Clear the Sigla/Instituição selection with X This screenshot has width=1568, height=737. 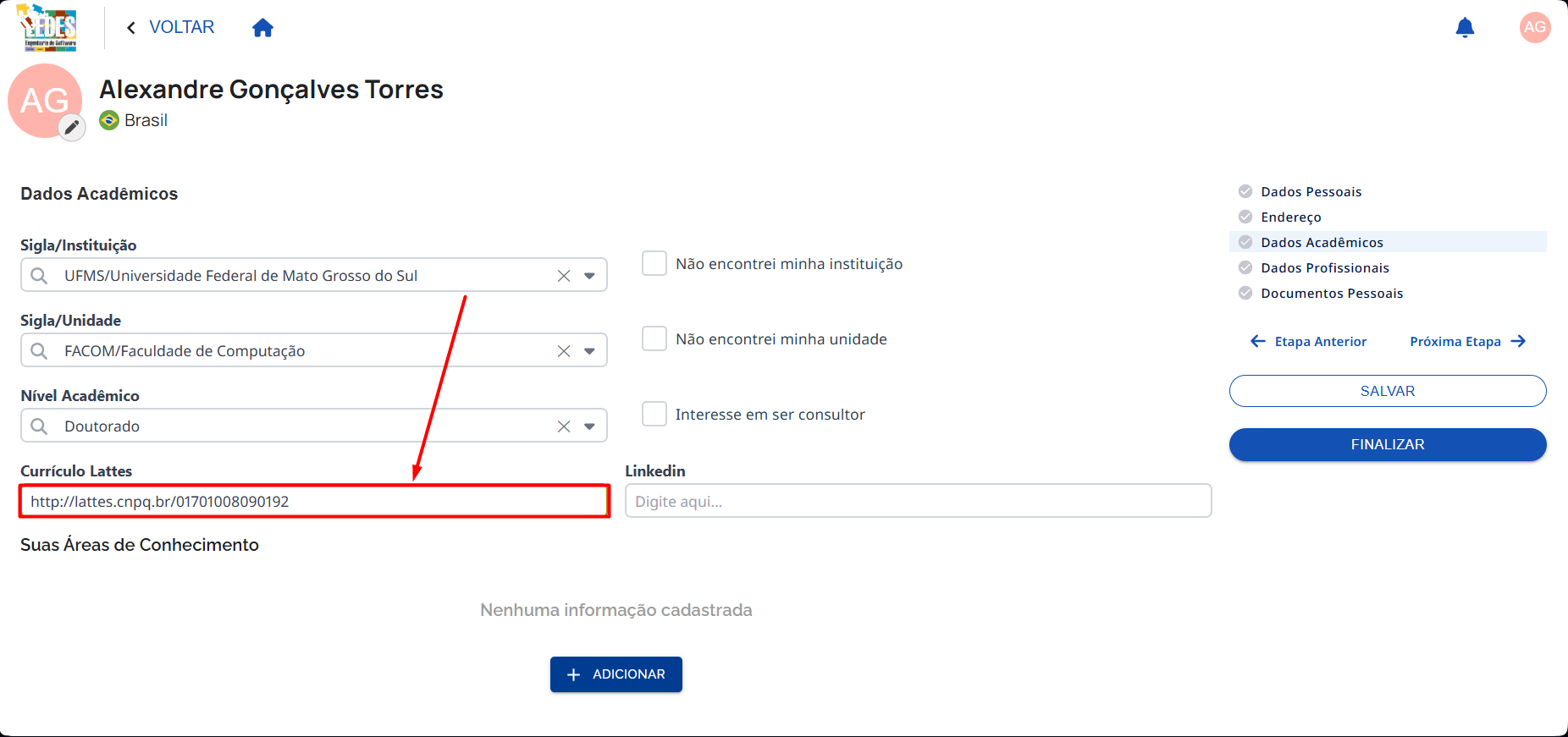[x=564, y=276]
